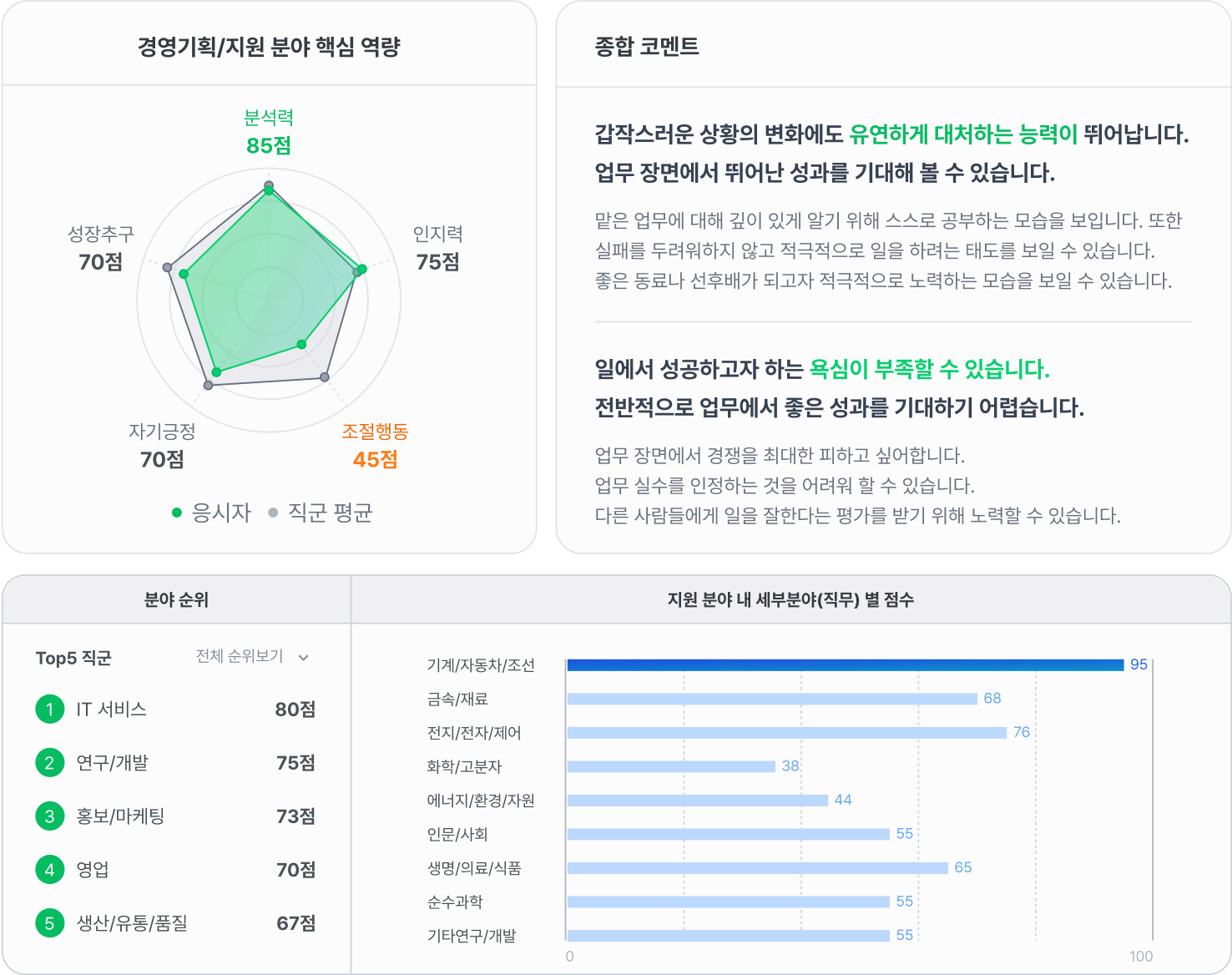Select 지원 분야 내 세부분야(직무) 별 점수 header
Image resolution: width=1232 pixels, height=975 pixels.
(790, 599)
